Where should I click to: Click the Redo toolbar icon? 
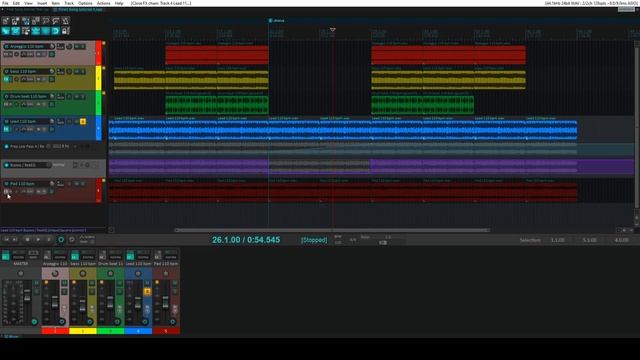coord(56,21)
